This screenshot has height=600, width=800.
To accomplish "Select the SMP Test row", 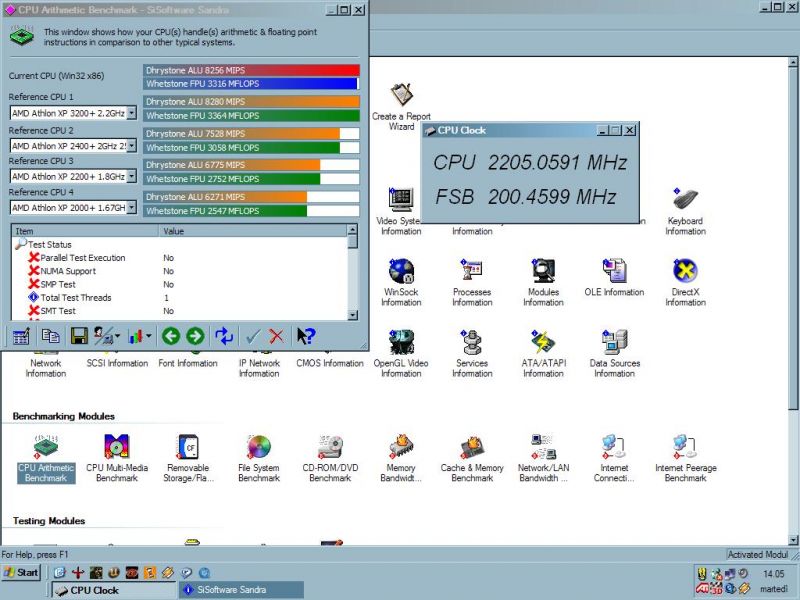I will (180, 284).
